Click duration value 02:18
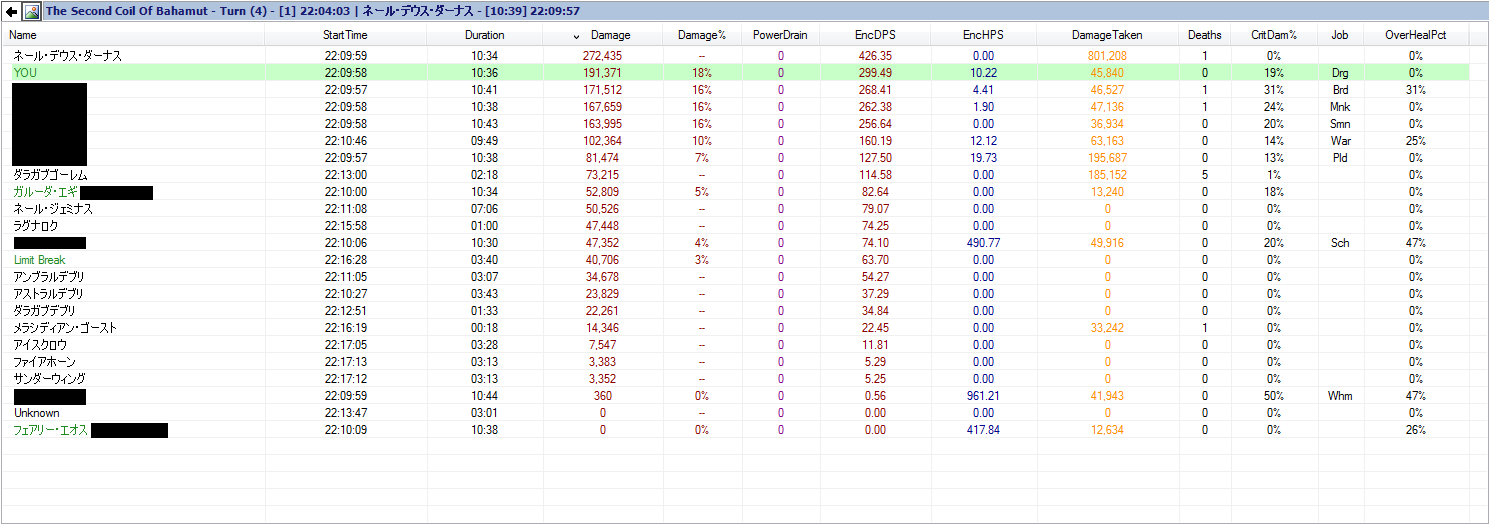Viewport: 1490px width, 529px height. (x=485, y=175)
